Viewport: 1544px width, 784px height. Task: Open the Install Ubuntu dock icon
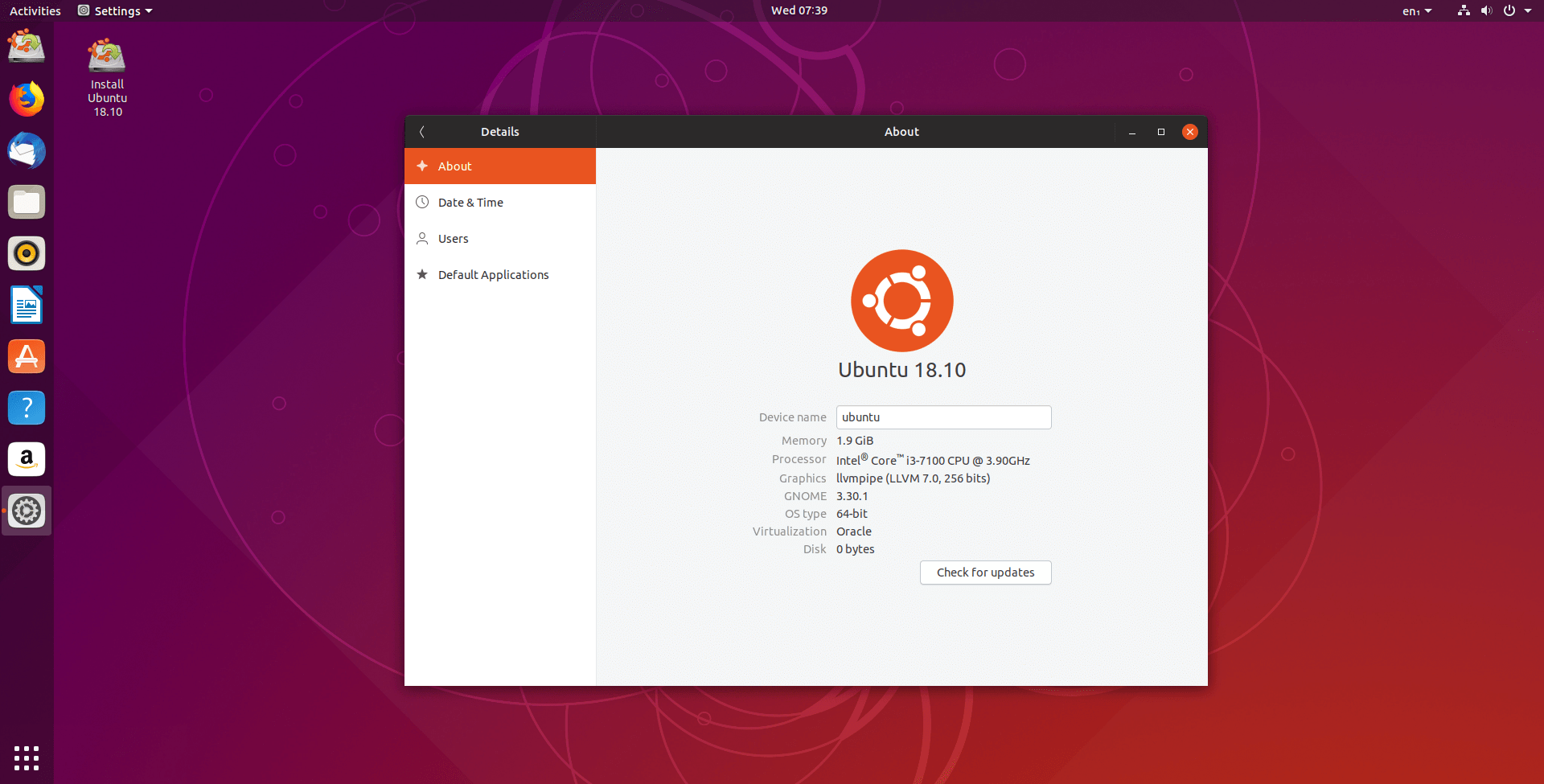(27, 47)
